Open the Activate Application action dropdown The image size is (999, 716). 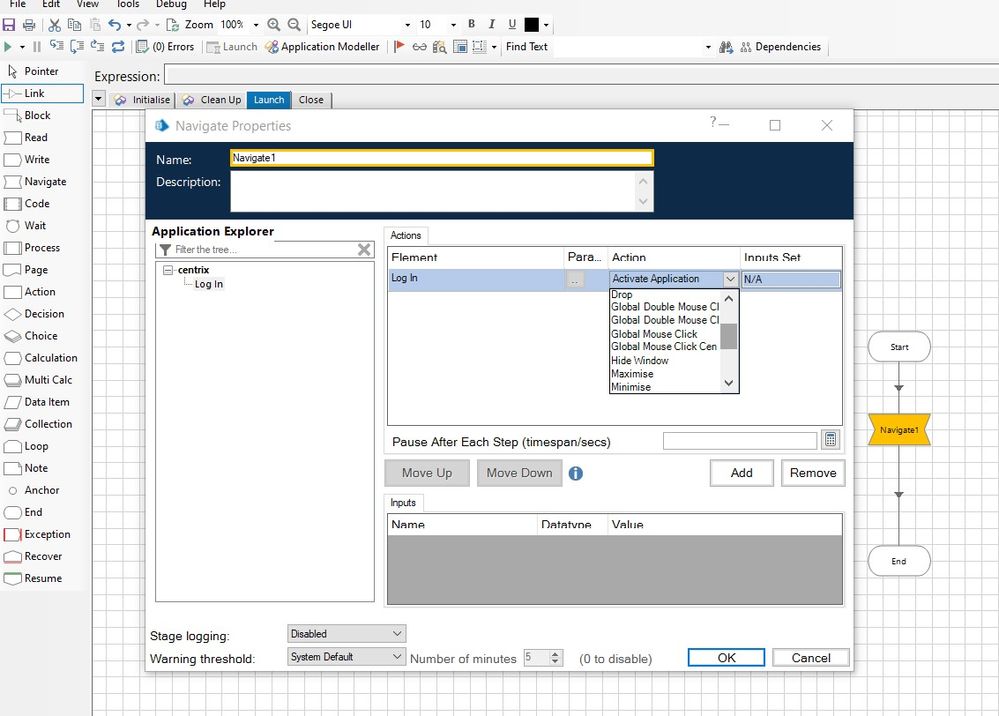[730, 280]
